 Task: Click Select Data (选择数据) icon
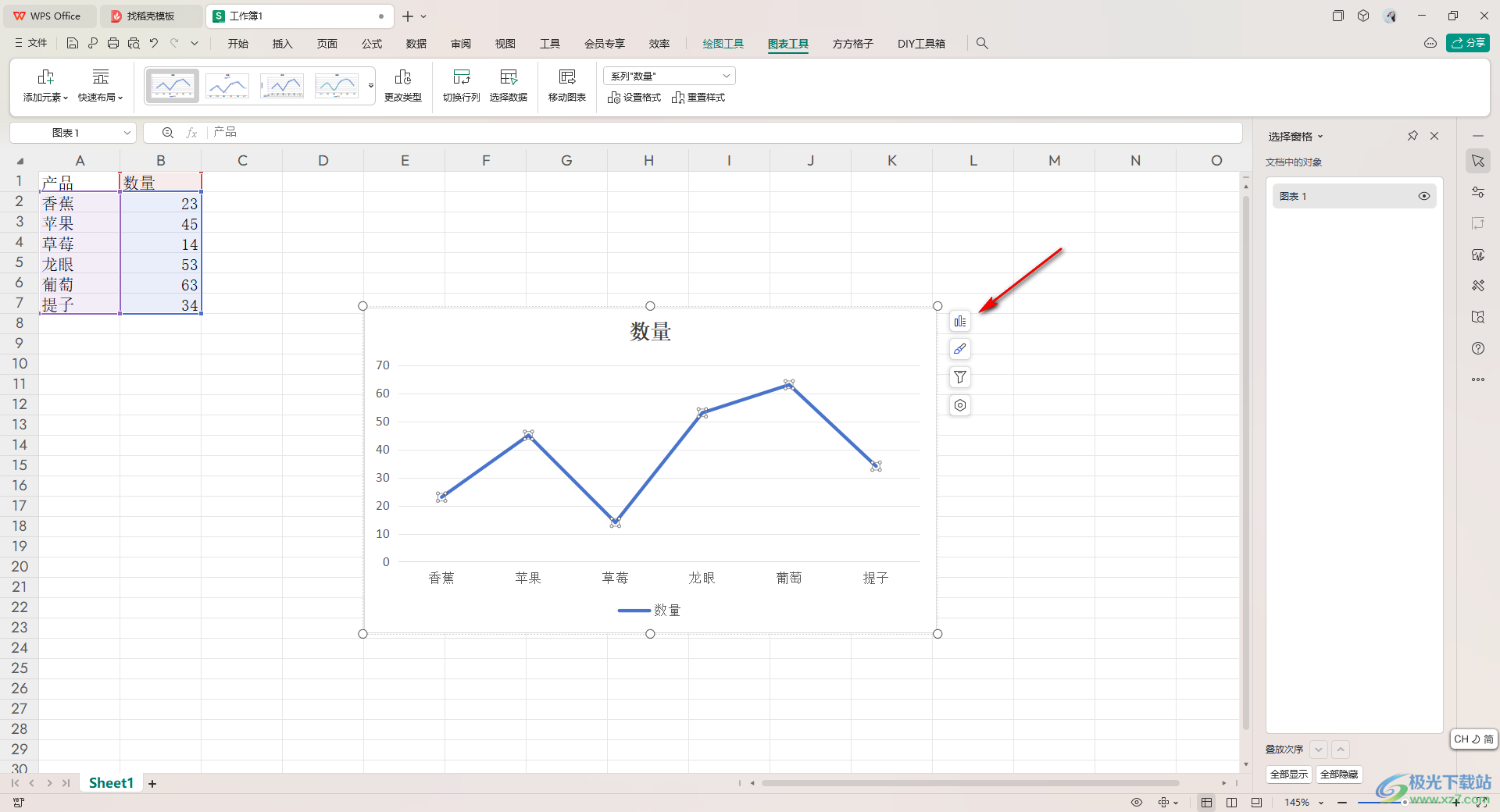tap(509, 77)
